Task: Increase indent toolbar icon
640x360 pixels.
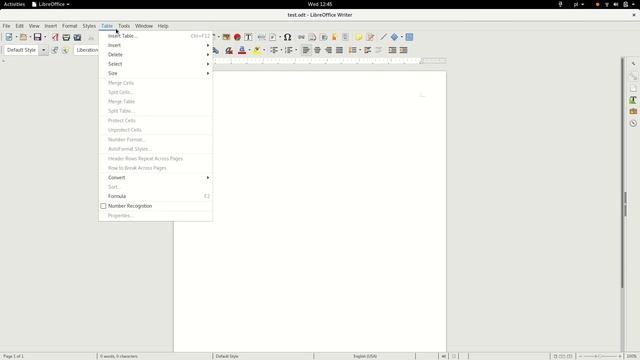Action: click(392, 50)
